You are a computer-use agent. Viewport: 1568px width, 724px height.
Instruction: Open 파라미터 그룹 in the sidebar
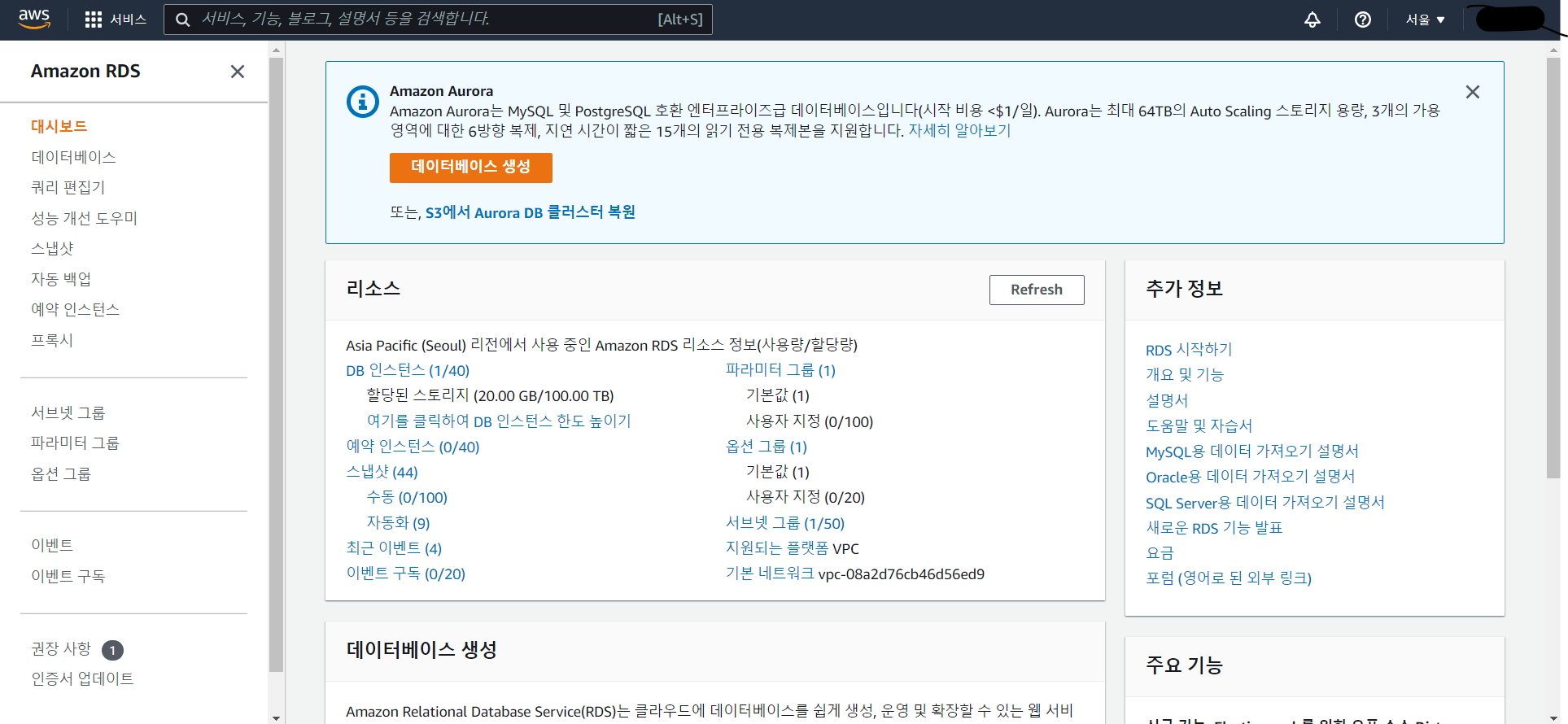(x=75, y=443)
